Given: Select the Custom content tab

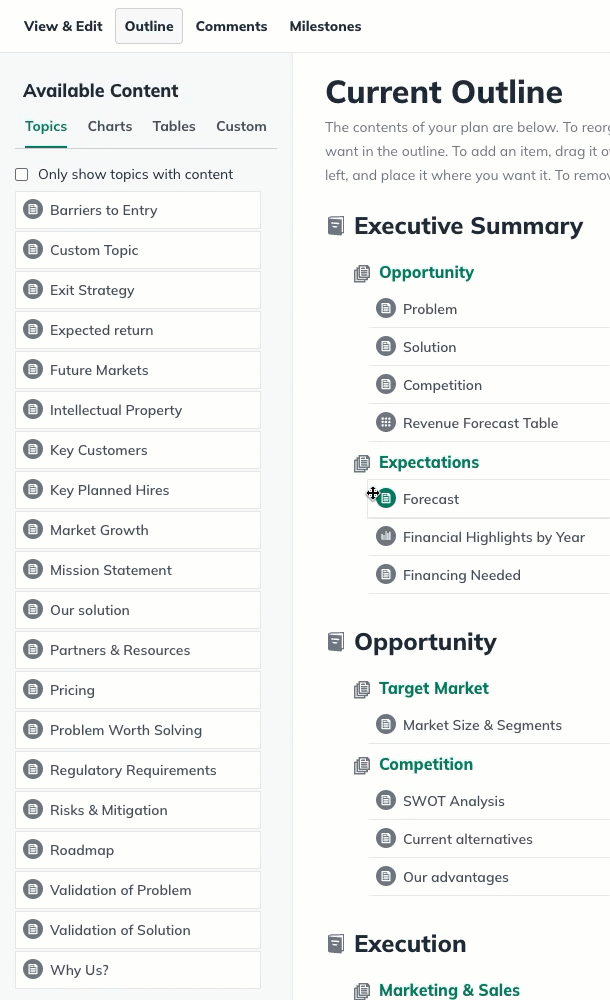Looking at the screenshot, I should (241, 126).
